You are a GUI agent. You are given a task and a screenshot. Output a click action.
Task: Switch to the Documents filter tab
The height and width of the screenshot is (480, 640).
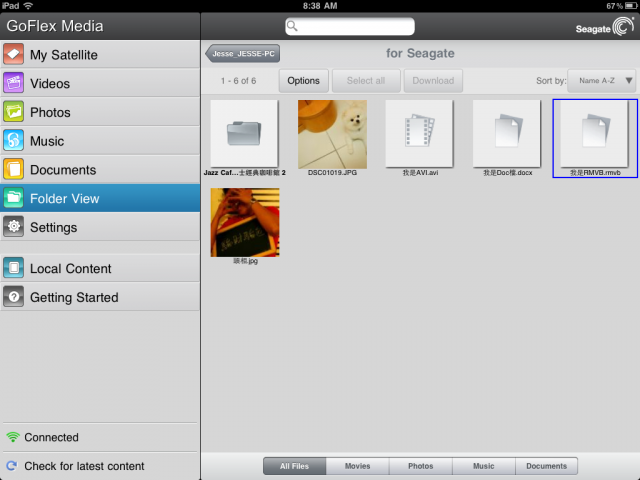click(547, 466)
